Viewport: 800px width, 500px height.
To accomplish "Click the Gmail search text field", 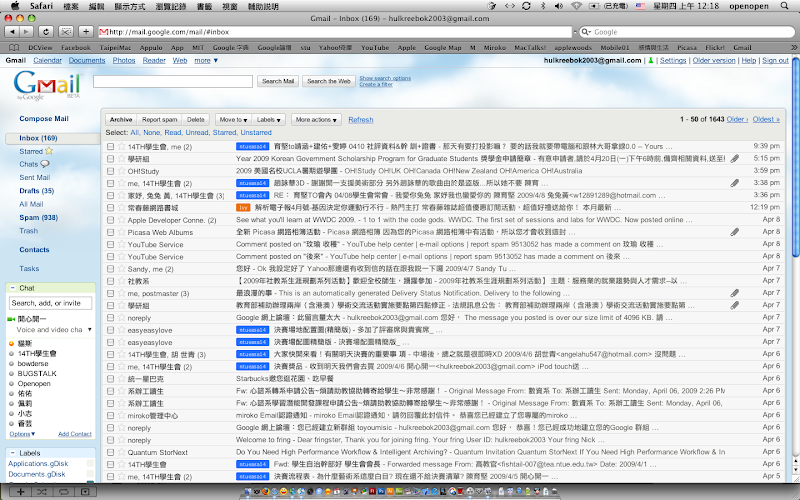I will coord(172,81).
